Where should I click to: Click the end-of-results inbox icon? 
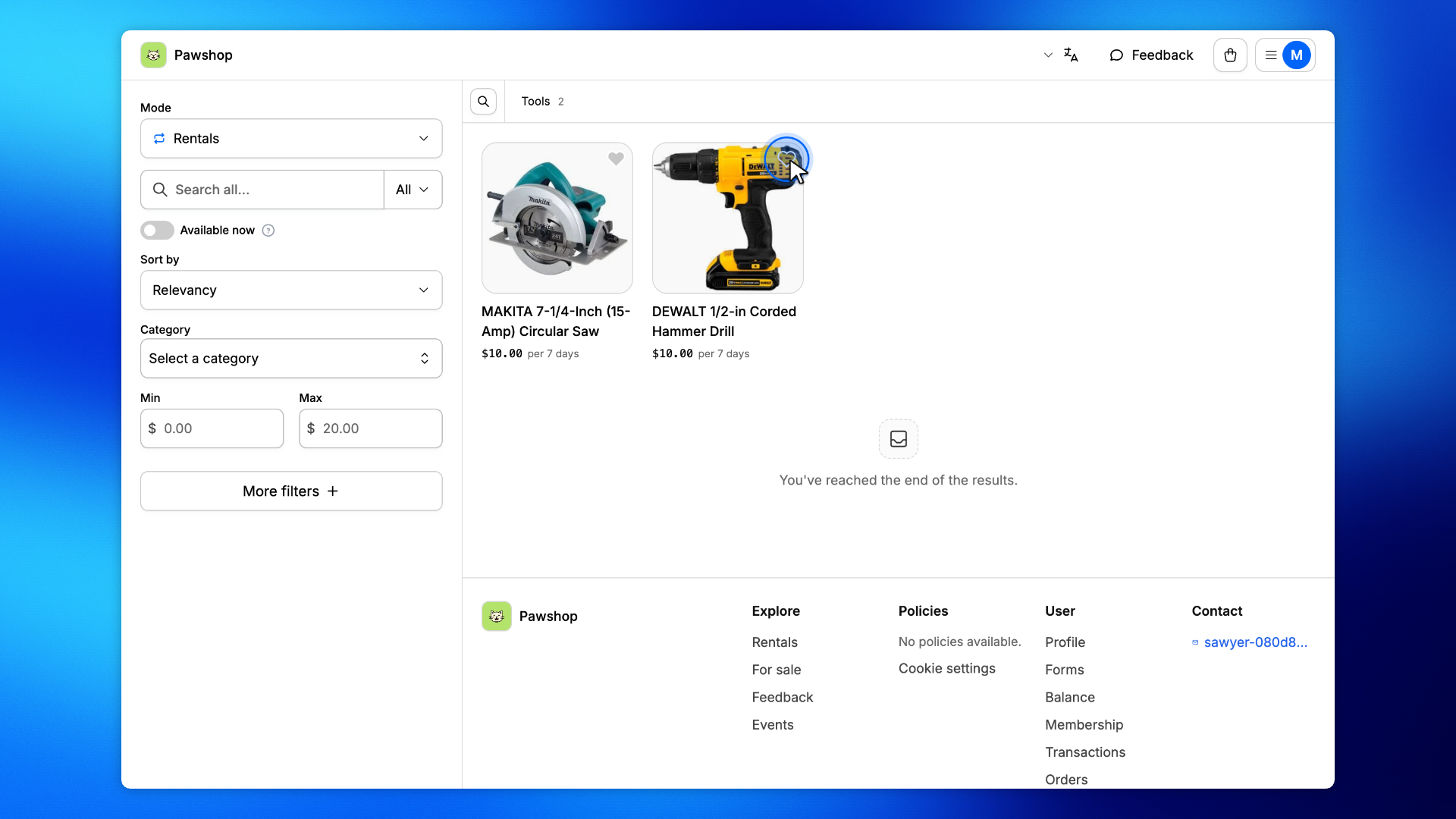[x=899, y=439]
